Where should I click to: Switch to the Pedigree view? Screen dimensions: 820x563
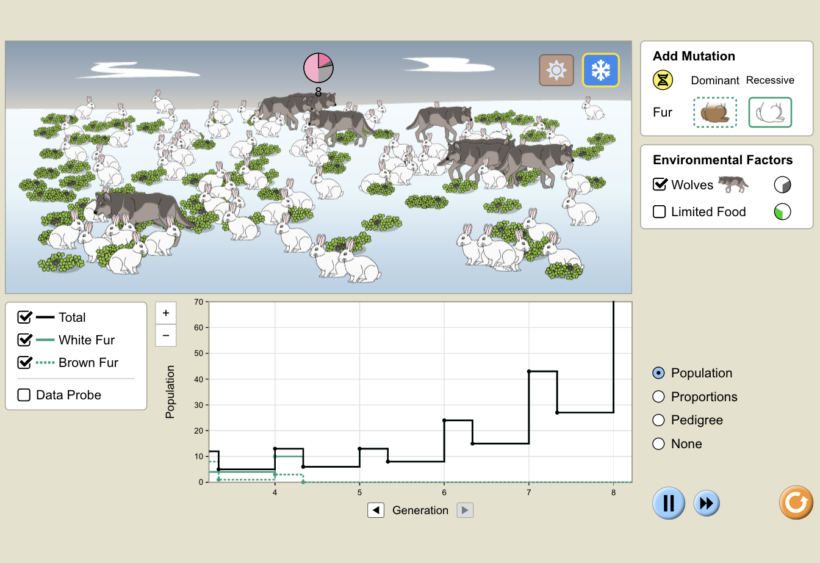point(658,420)
